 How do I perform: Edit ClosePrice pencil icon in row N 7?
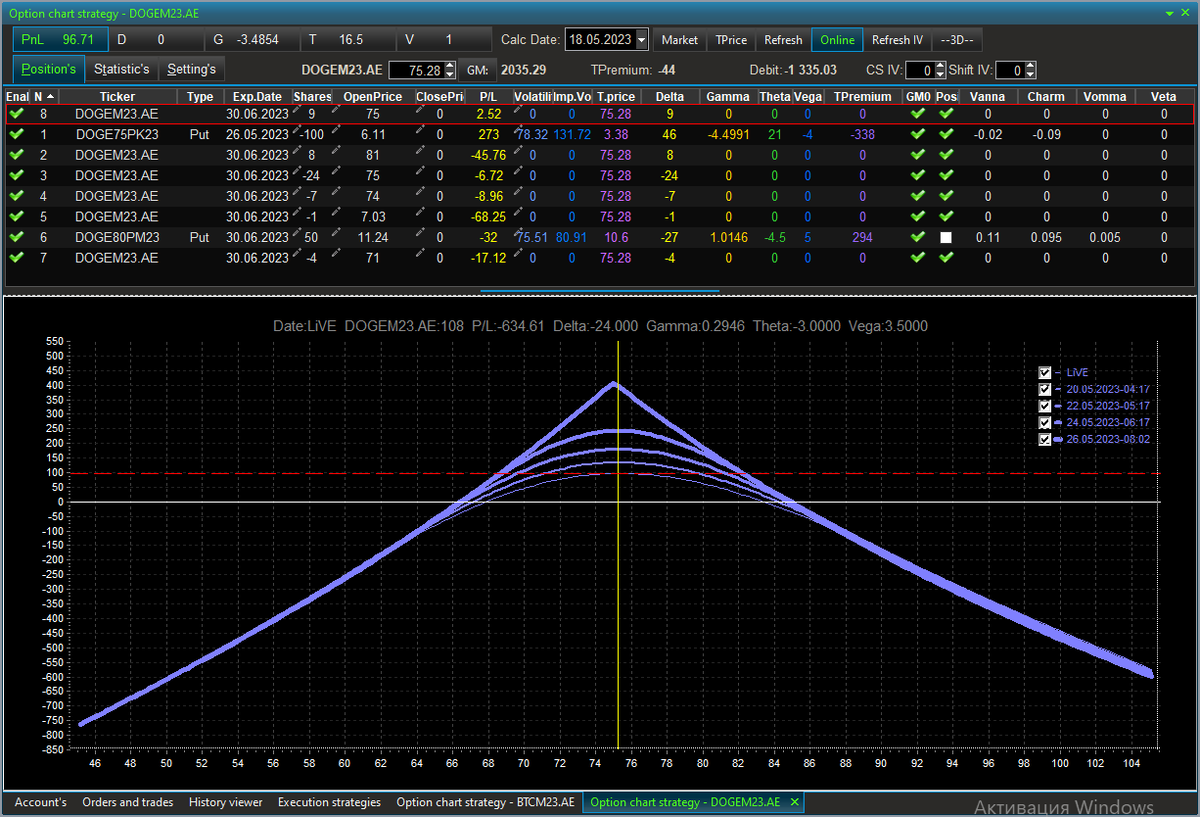click(x=420, y=253)
